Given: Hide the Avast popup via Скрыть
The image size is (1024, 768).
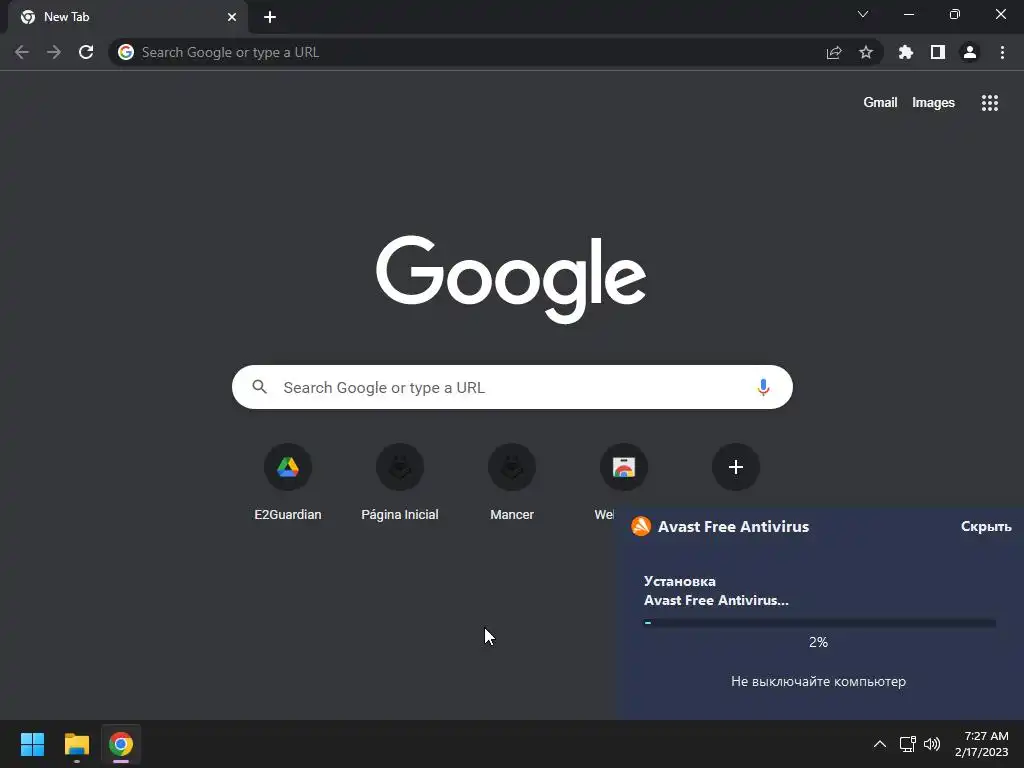Looking at the screenshot, I should (985, 526).
